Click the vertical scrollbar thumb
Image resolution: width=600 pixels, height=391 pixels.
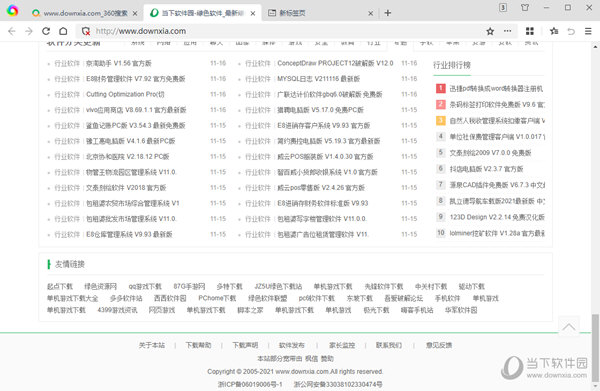(x=595, y=347)
